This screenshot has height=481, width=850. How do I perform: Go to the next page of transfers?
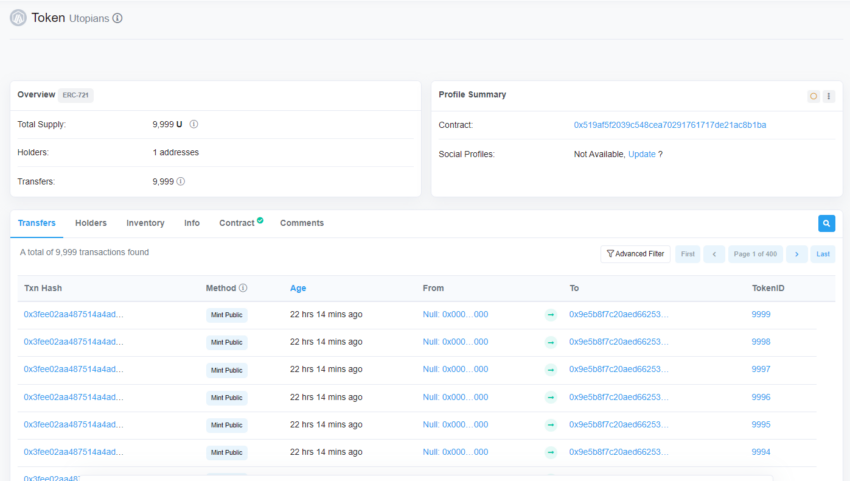796,254
